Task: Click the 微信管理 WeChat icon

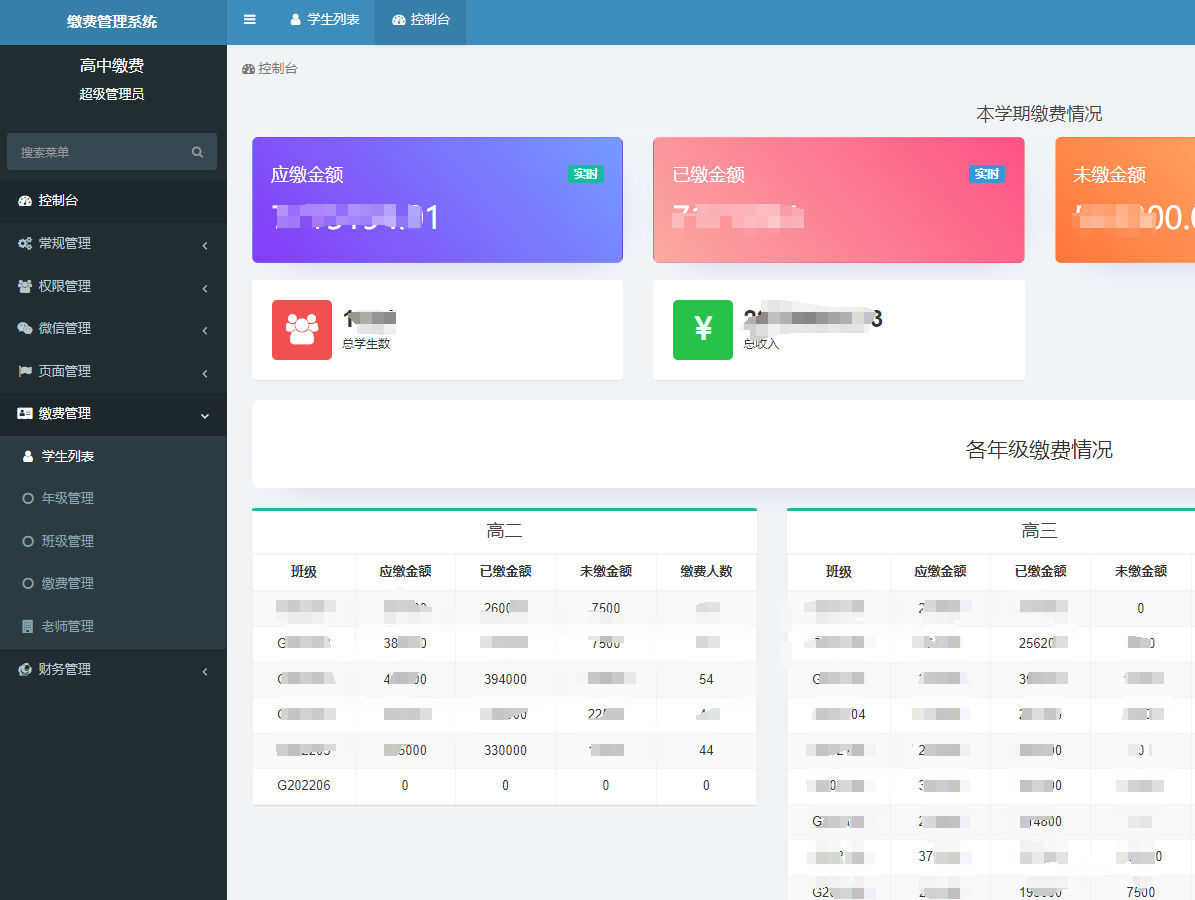Action: [25, 328]
